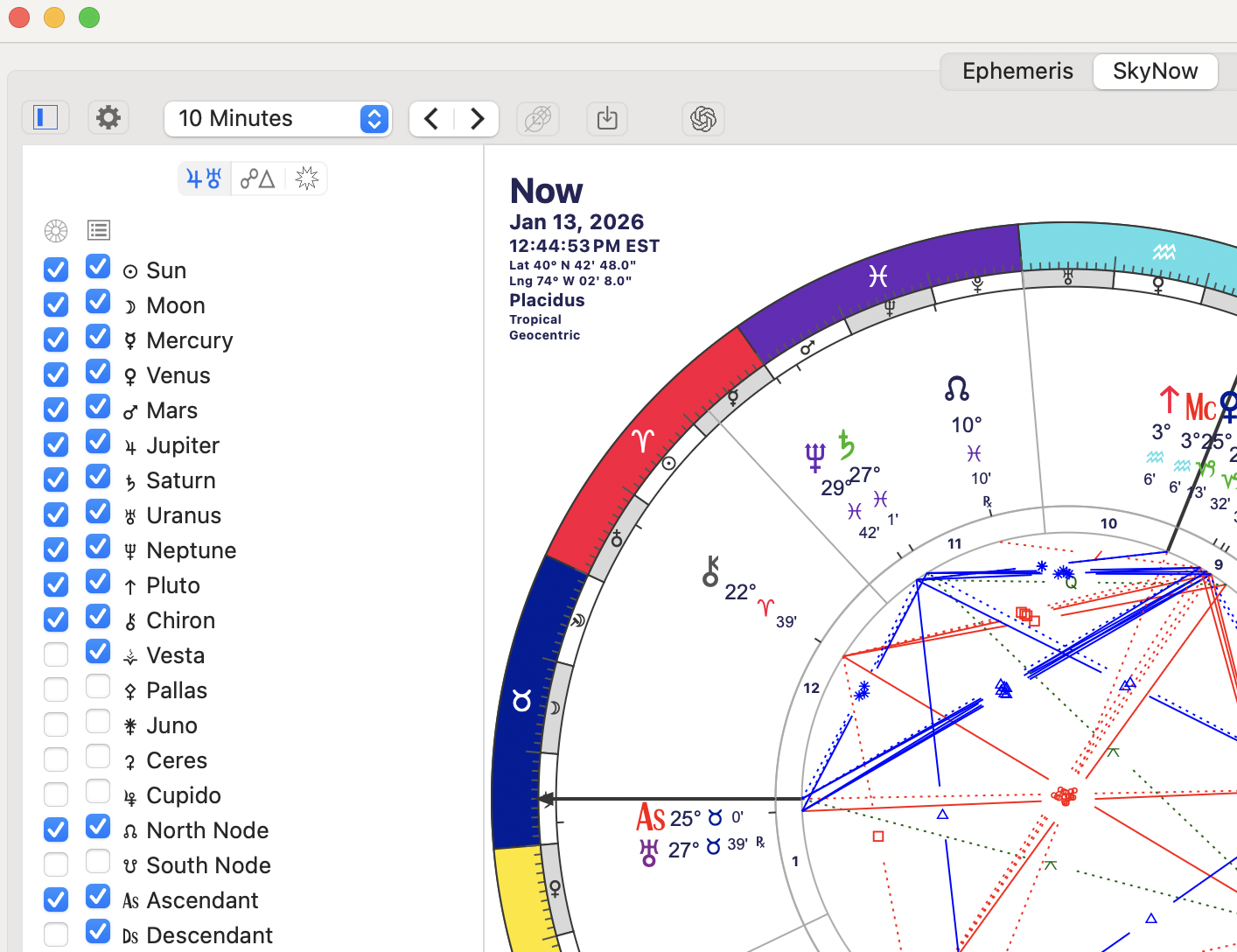
Task: Select the aspects segment (opposition/trine glyphs)
Action: [257, 179]
